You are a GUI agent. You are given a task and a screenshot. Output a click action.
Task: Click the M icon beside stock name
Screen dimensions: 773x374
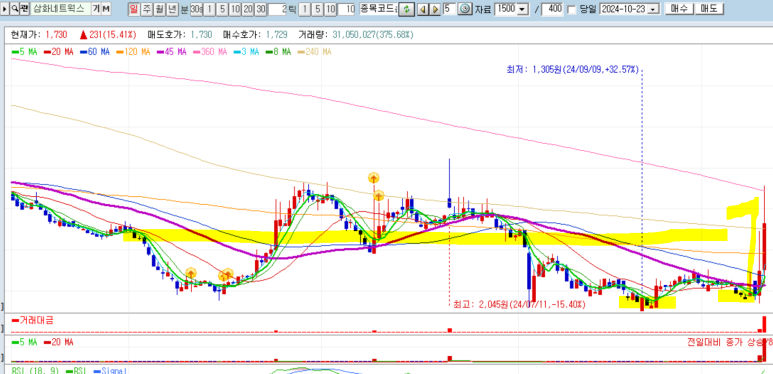coord(106,9)
